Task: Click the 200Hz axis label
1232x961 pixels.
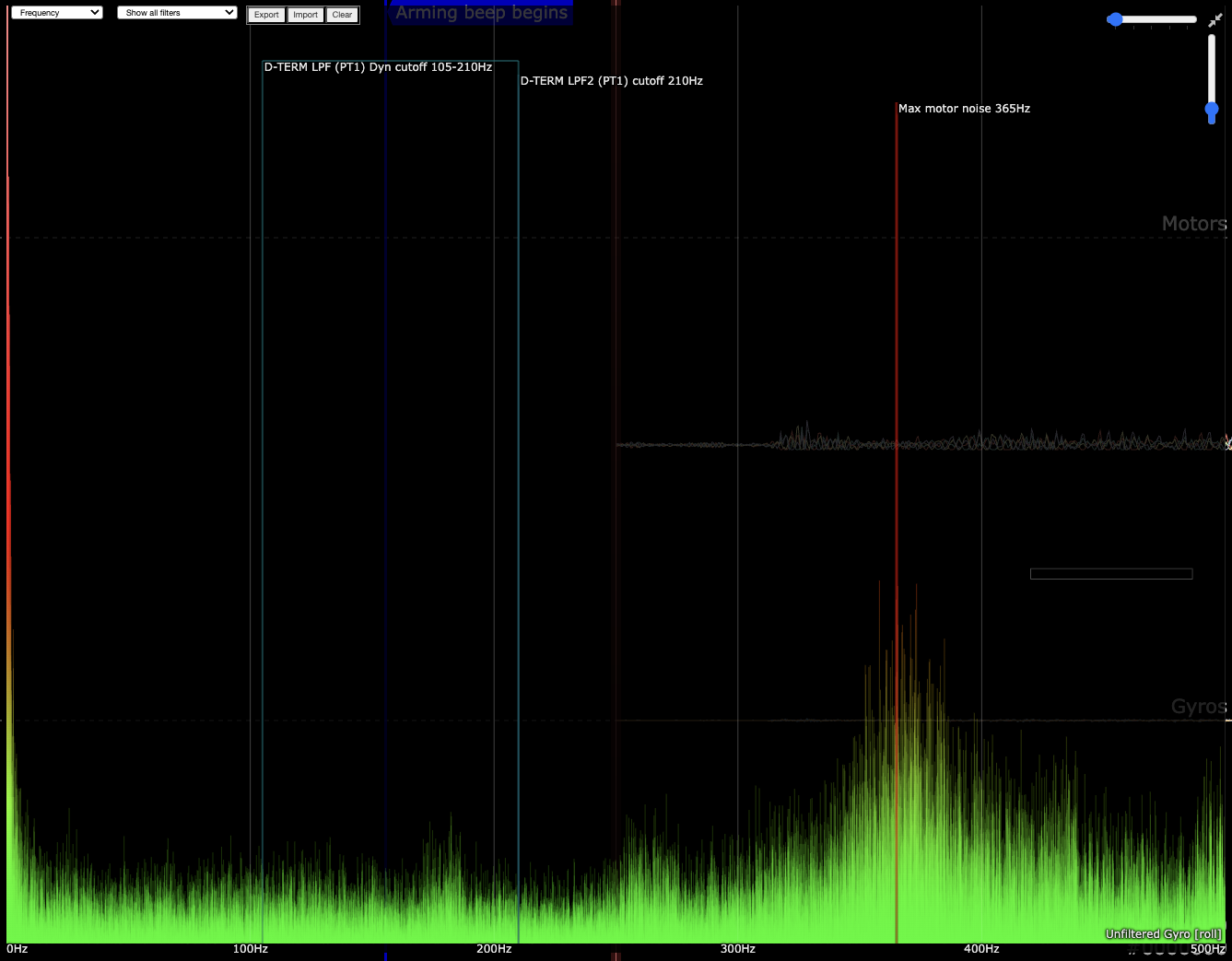Action: click(494, 949)
